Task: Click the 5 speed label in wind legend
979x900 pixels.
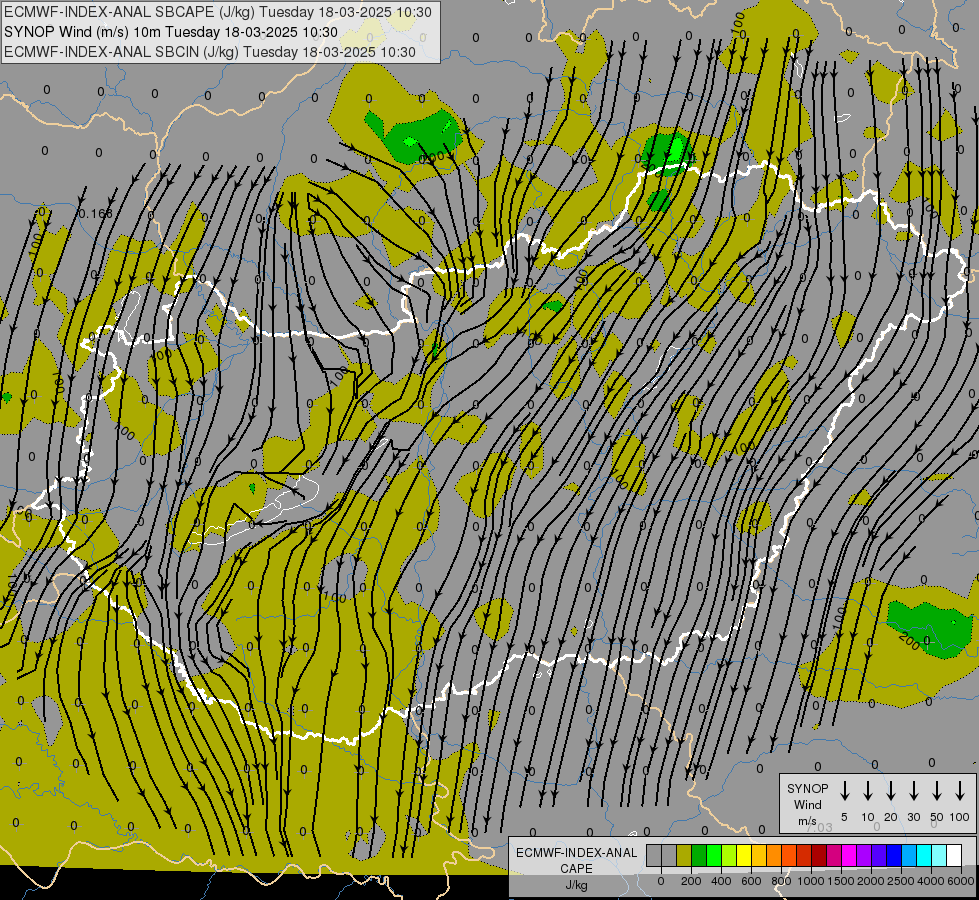Action: point(844,817)
